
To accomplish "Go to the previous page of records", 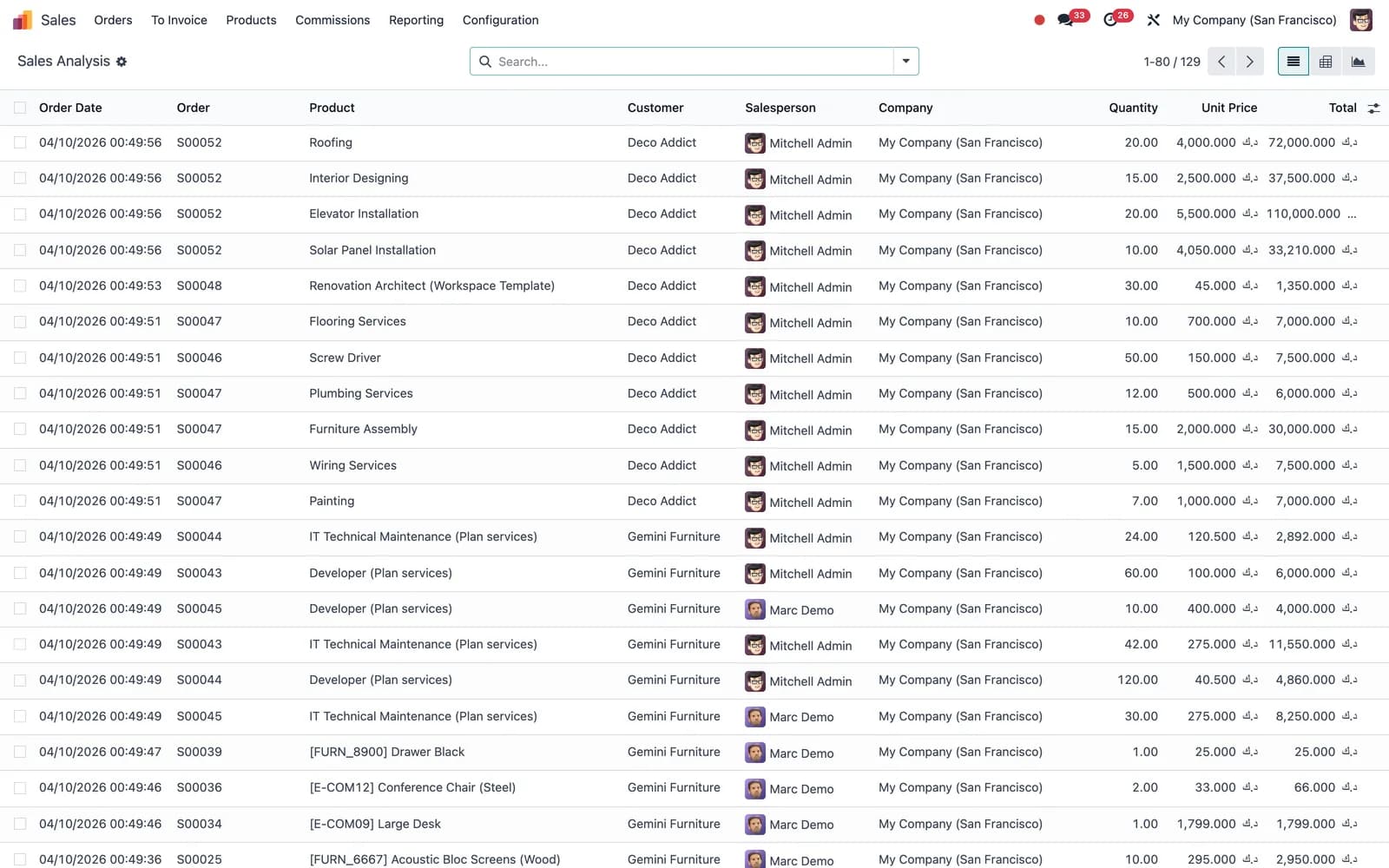I will tap(1221, 62).
